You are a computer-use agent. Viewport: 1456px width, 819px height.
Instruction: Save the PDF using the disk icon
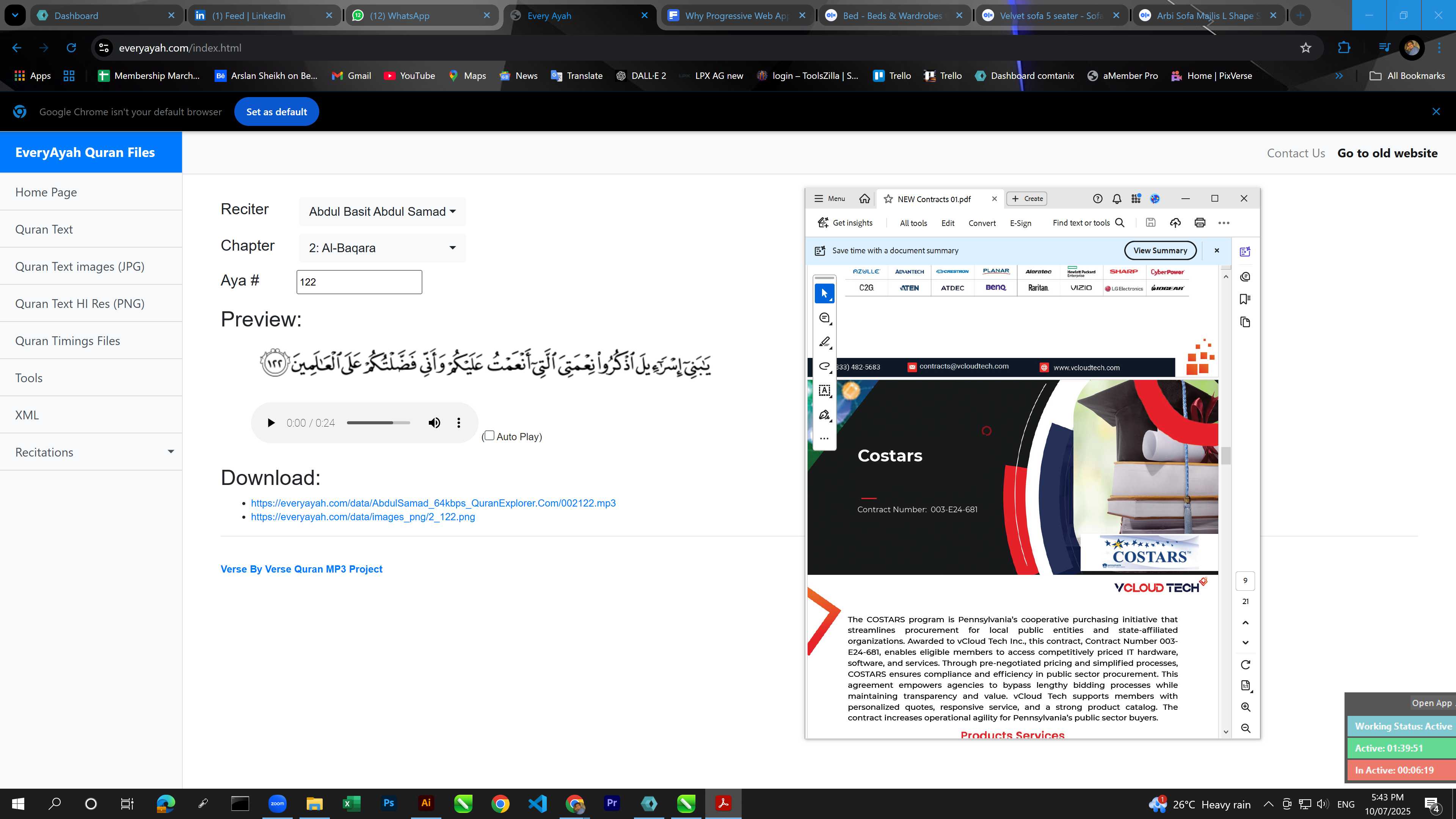[x=1150, y=223]
